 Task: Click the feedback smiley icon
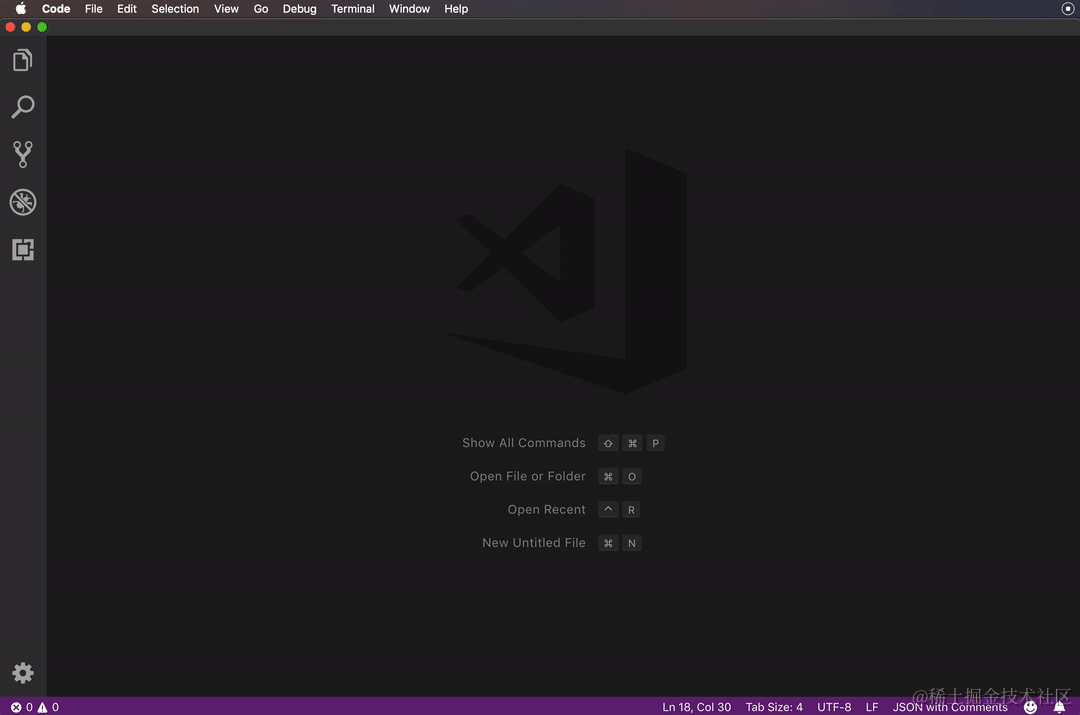(x=1030, y=707)
